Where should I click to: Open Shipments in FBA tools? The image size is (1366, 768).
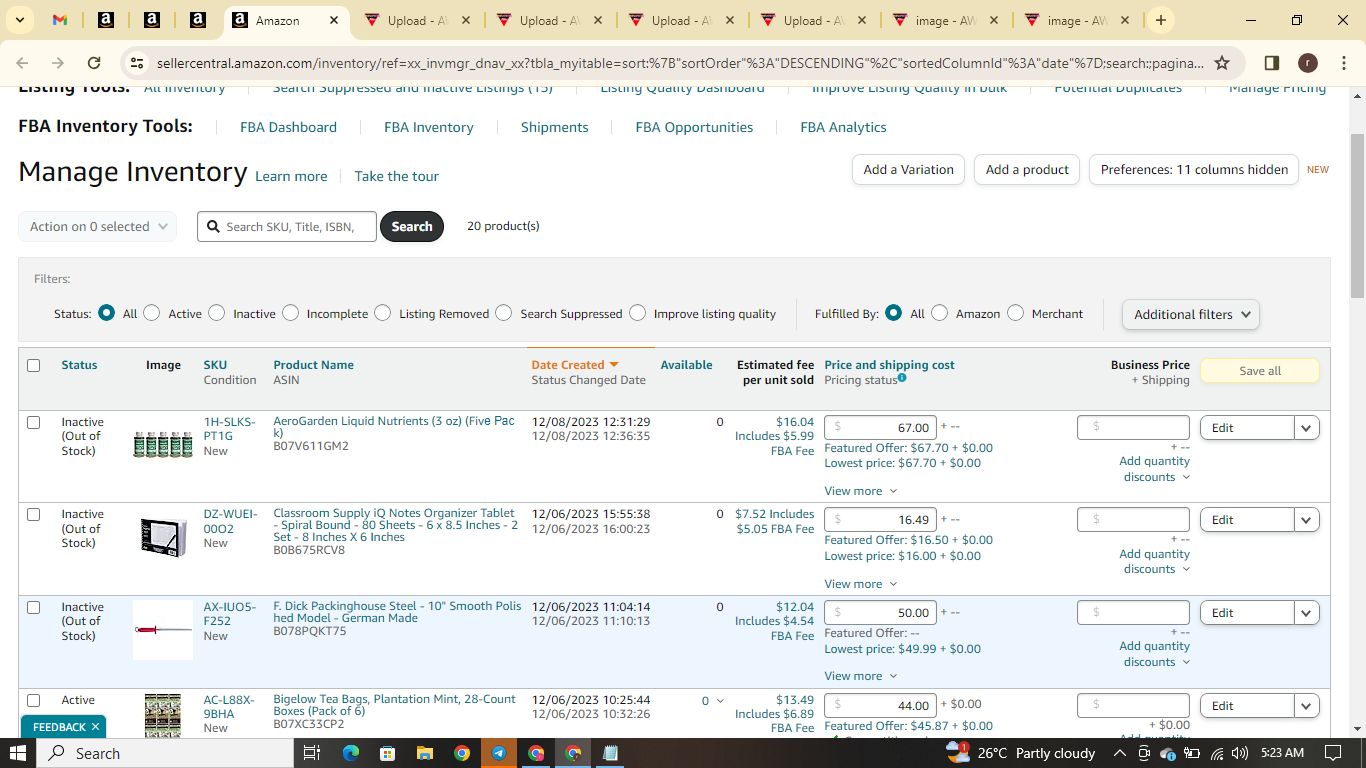tap(555, 127)
